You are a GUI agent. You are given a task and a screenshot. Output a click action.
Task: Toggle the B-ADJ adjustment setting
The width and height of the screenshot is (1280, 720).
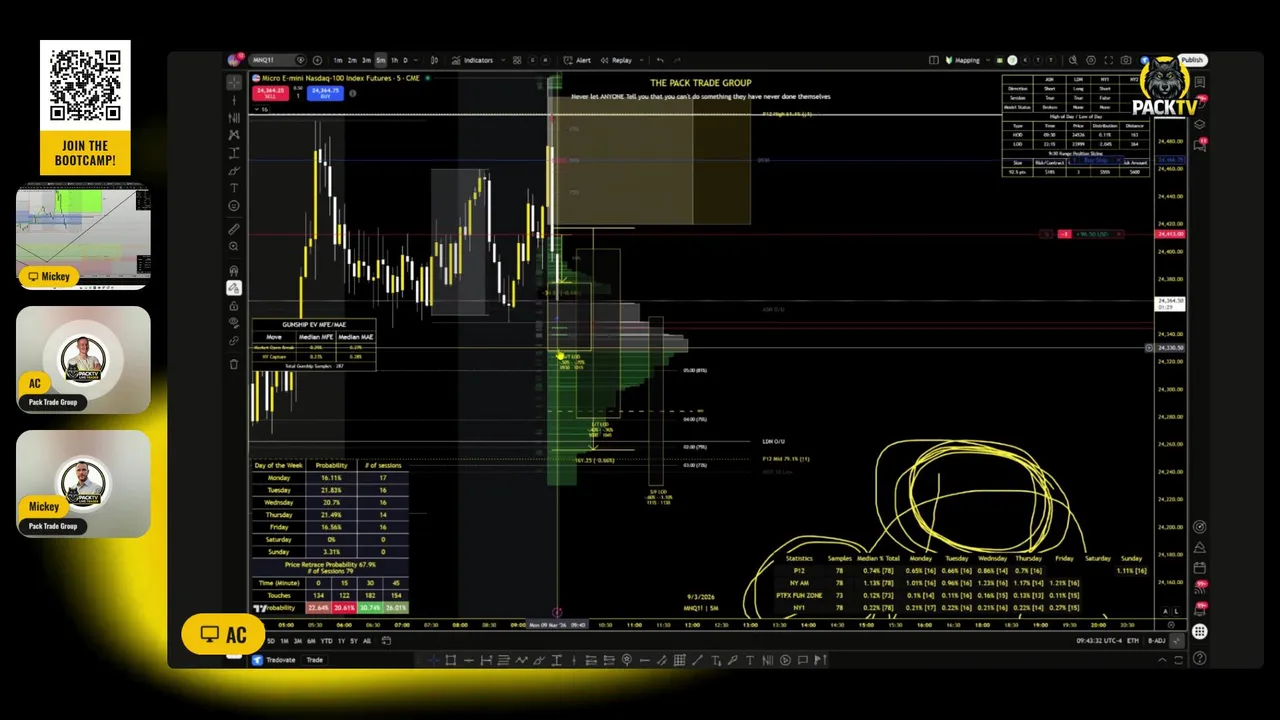click(1157, 641)
